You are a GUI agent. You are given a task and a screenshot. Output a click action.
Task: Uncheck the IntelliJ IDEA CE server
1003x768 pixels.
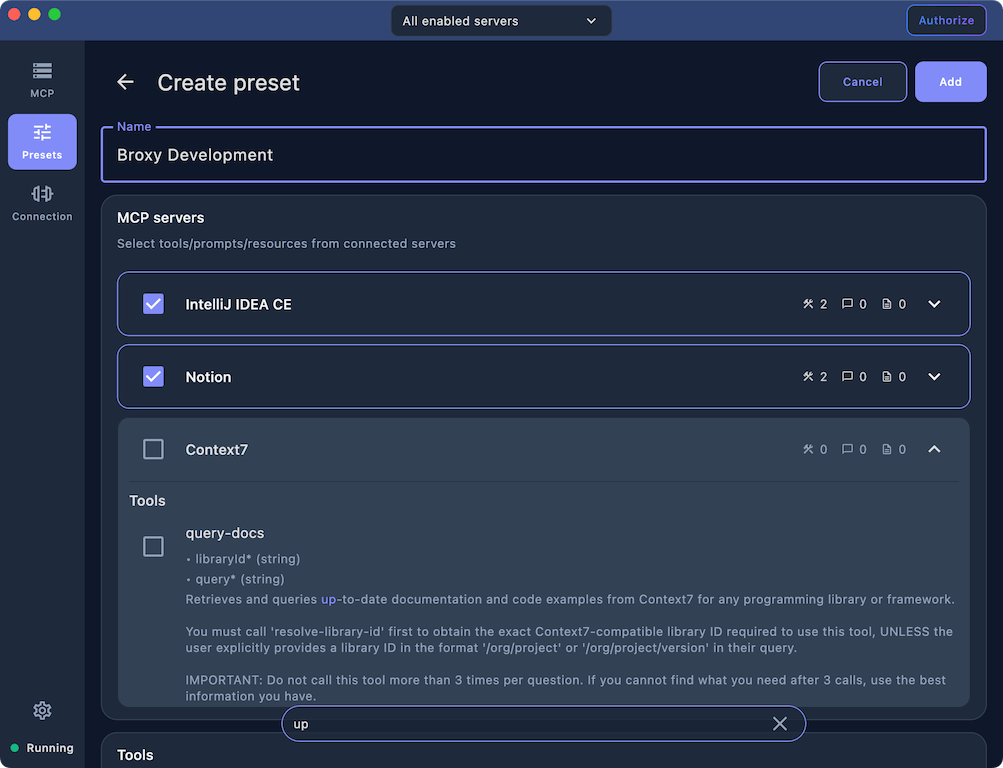coord(153,304)
